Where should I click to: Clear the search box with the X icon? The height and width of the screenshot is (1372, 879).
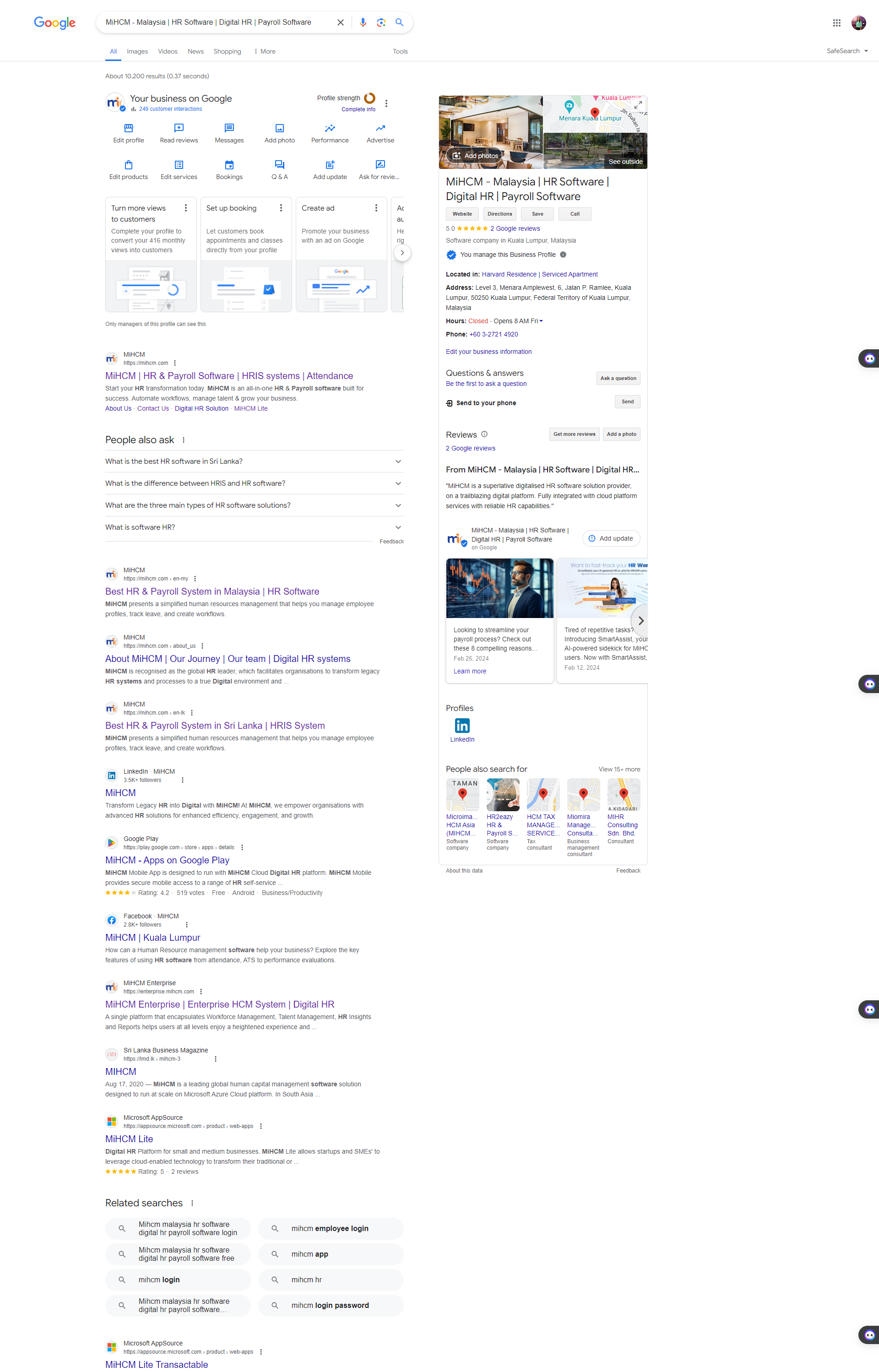click(340, 22)
